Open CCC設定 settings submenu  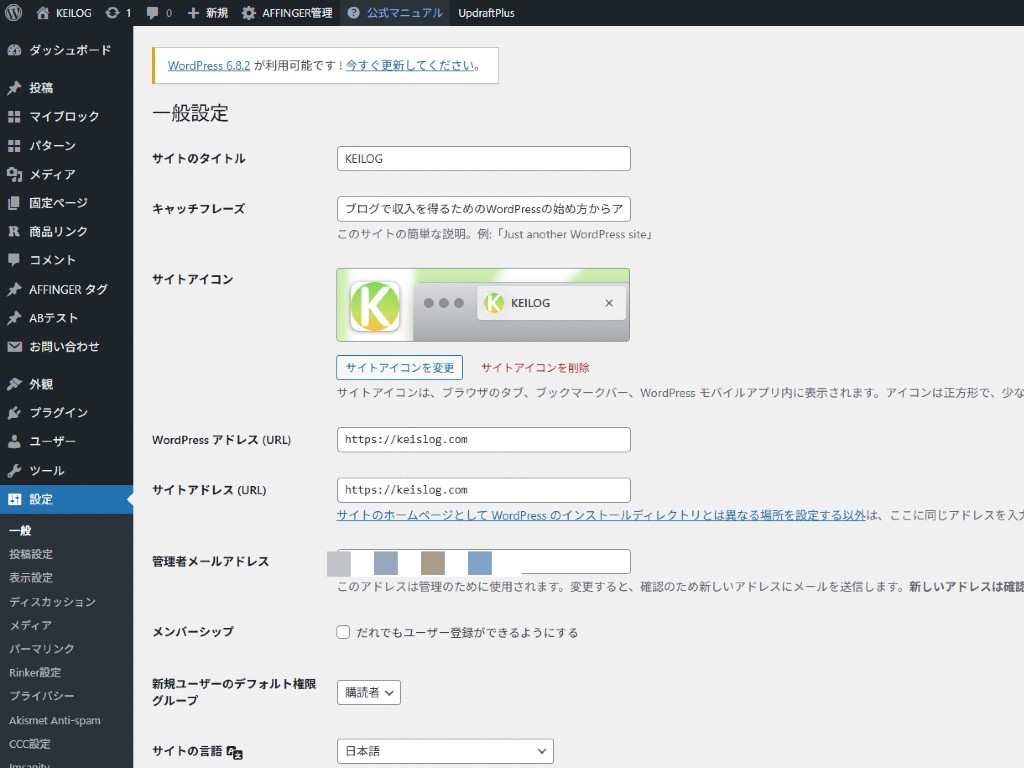29,744
